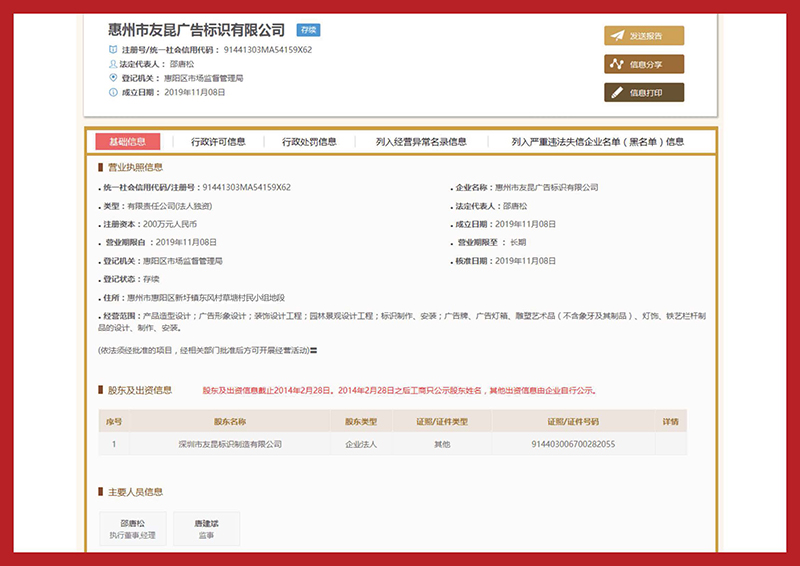This screenshot has width=800, height=566.
Task: Click the 登记机关 location pin icon
Action: pos(113,77)
